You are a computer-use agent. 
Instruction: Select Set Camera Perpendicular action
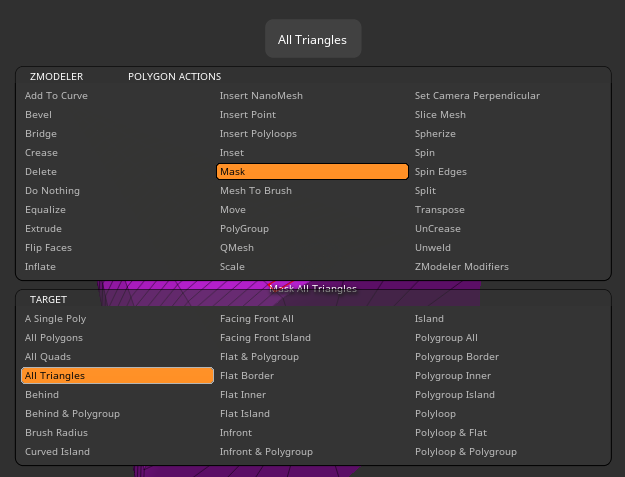(477, 96)
